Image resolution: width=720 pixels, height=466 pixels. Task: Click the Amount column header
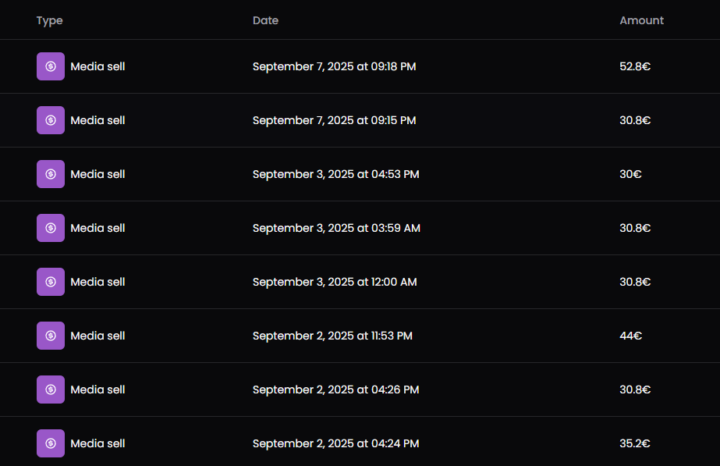(641, 20)
